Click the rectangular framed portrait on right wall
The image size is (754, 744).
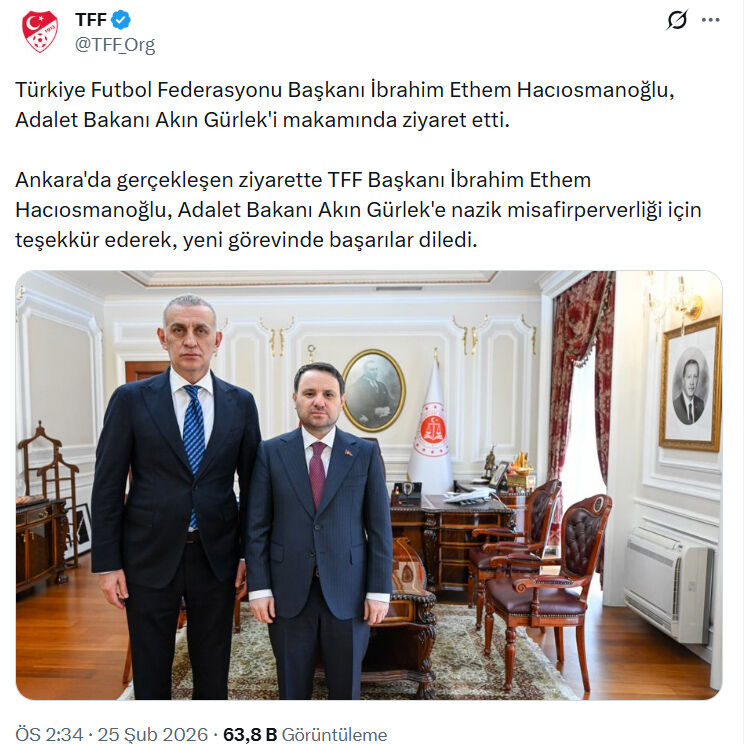pos(690,384)
